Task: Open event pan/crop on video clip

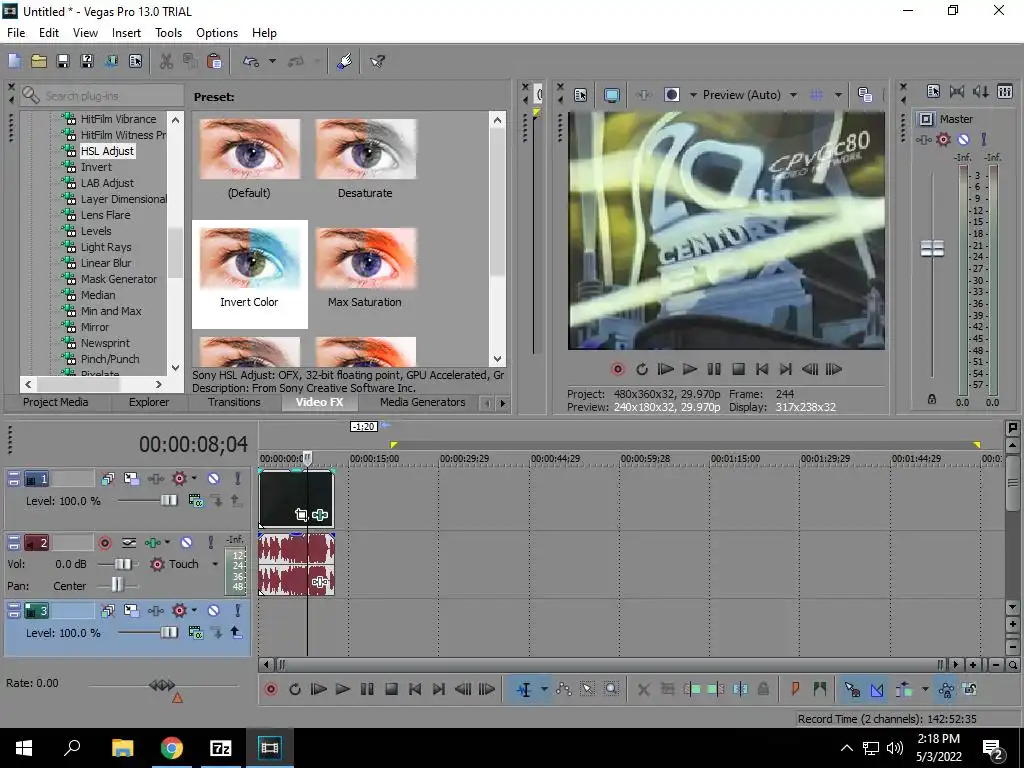Action: point(301,515)
